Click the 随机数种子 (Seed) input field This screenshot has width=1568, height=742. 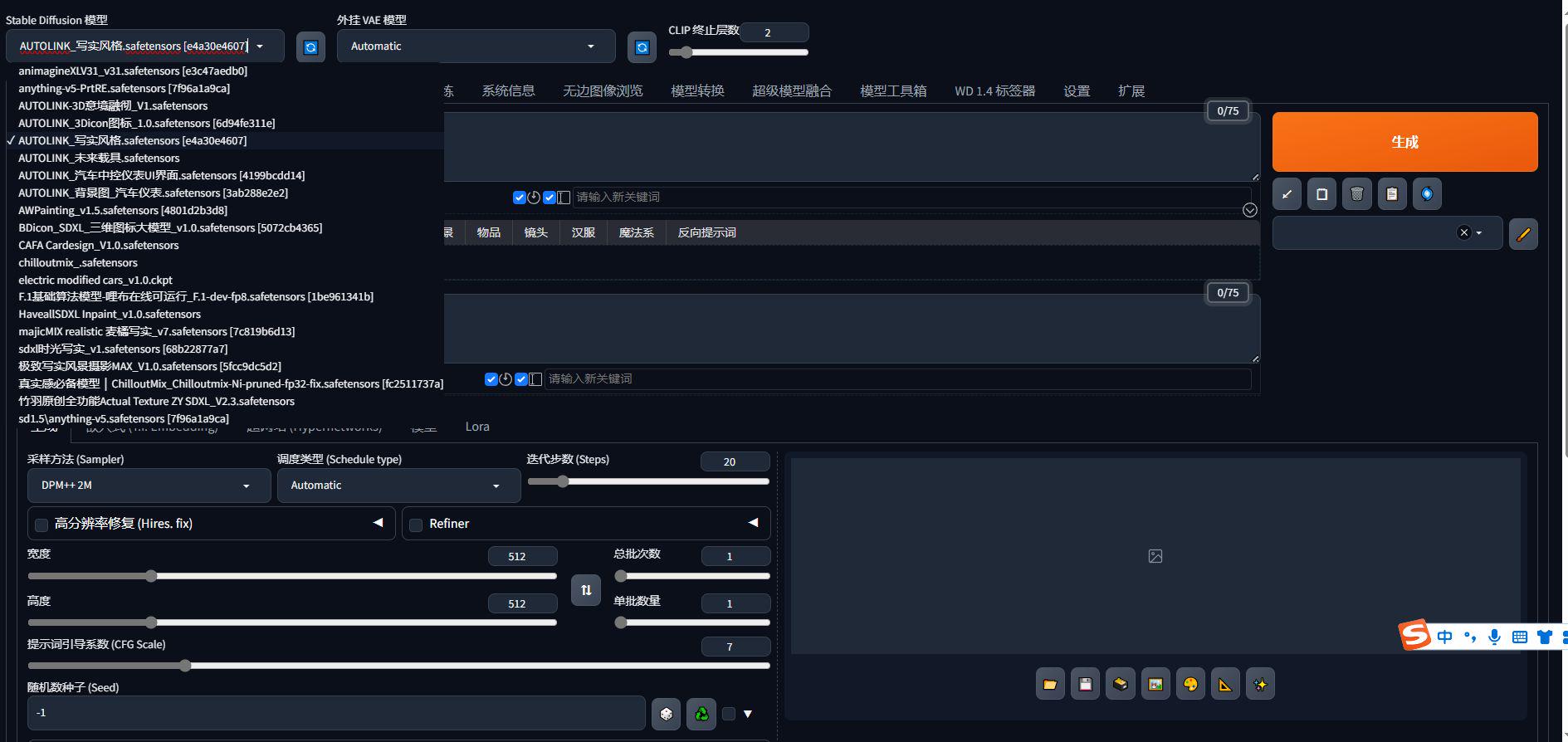tap(336, 713)
